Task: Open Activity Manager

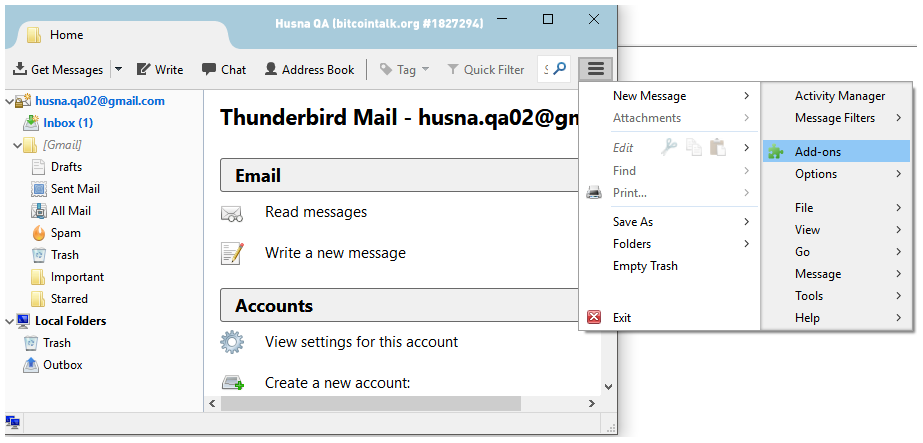Action: pos(839,96)
